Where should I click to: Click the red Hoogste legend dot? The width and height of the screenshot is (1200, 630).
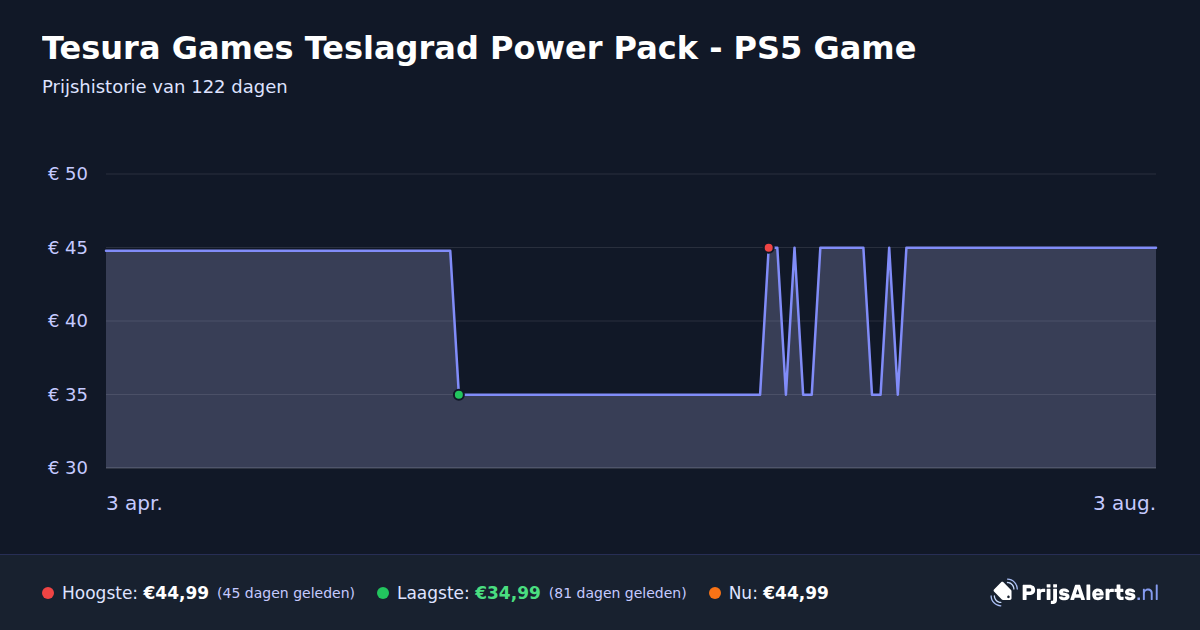48,593
